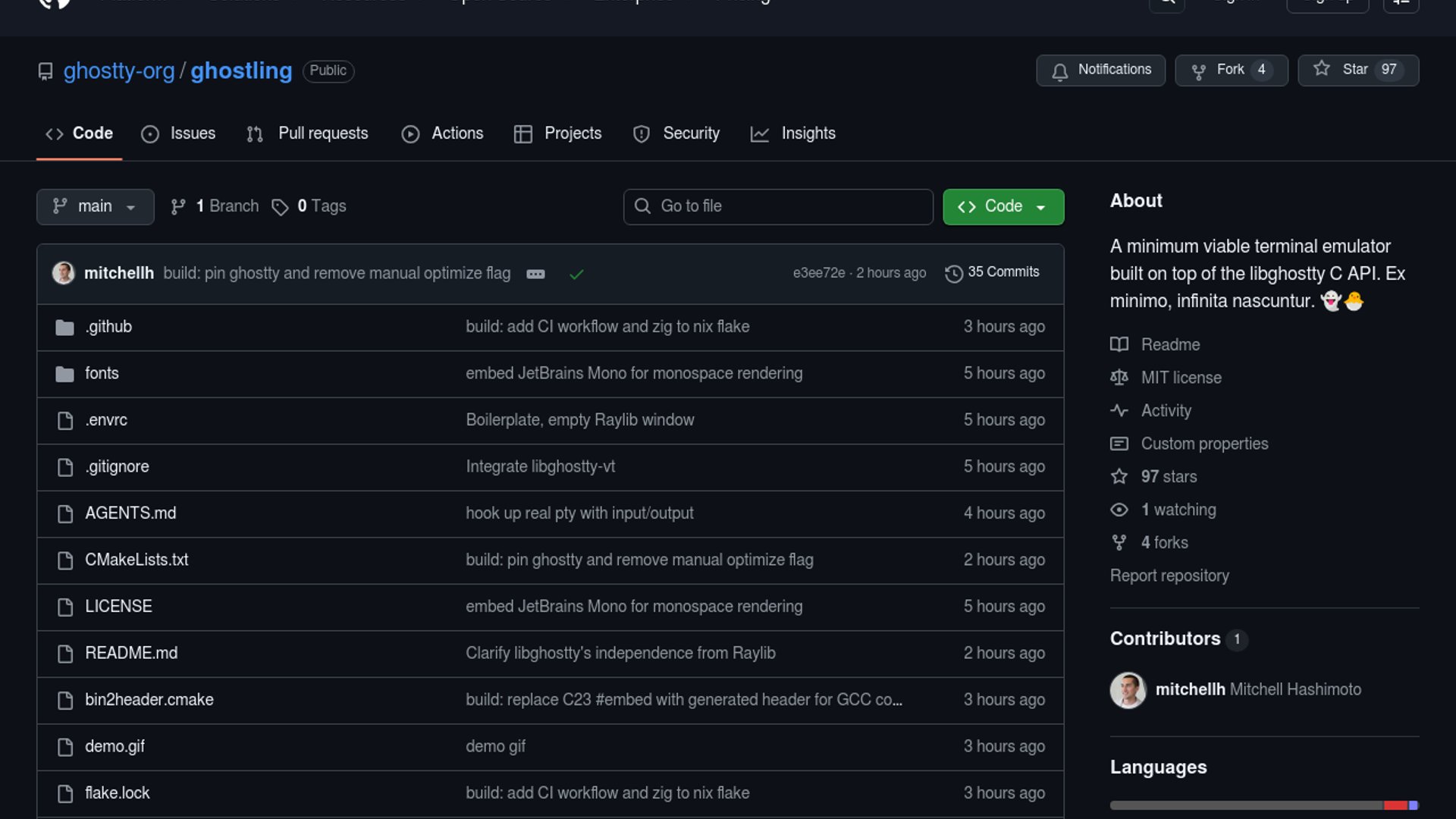Expand the commit message ellipsis button

coord(535,274)
